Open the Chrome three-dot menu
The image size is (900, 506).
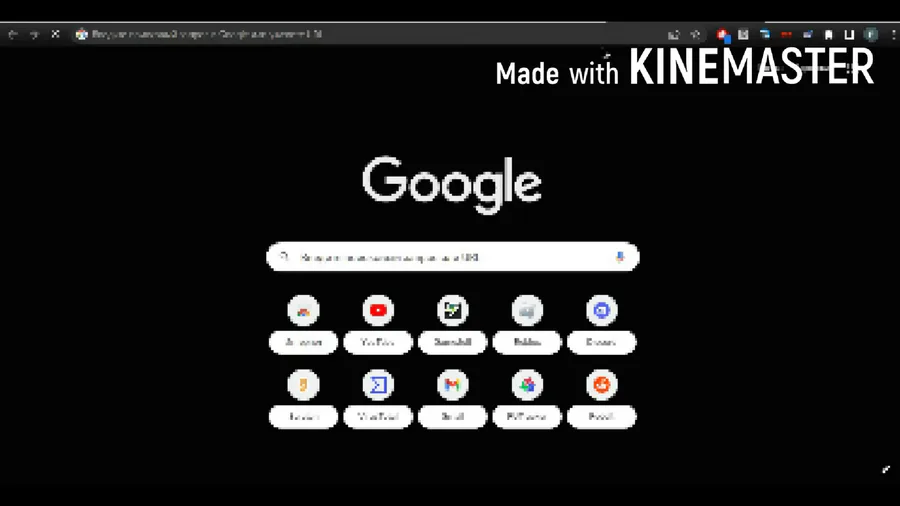(893, 35)
